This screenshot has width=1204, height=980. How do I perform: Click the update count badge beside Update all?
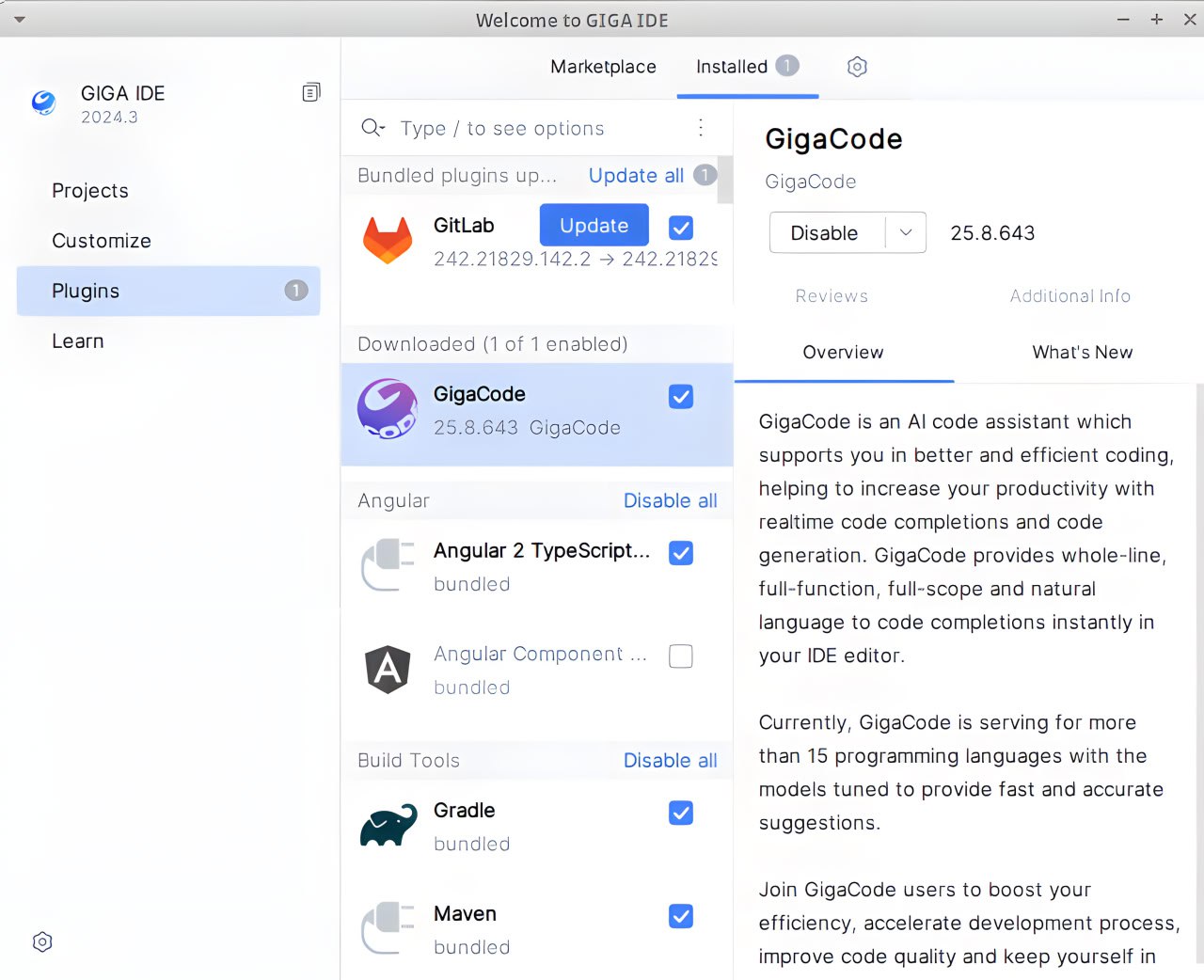705,175
